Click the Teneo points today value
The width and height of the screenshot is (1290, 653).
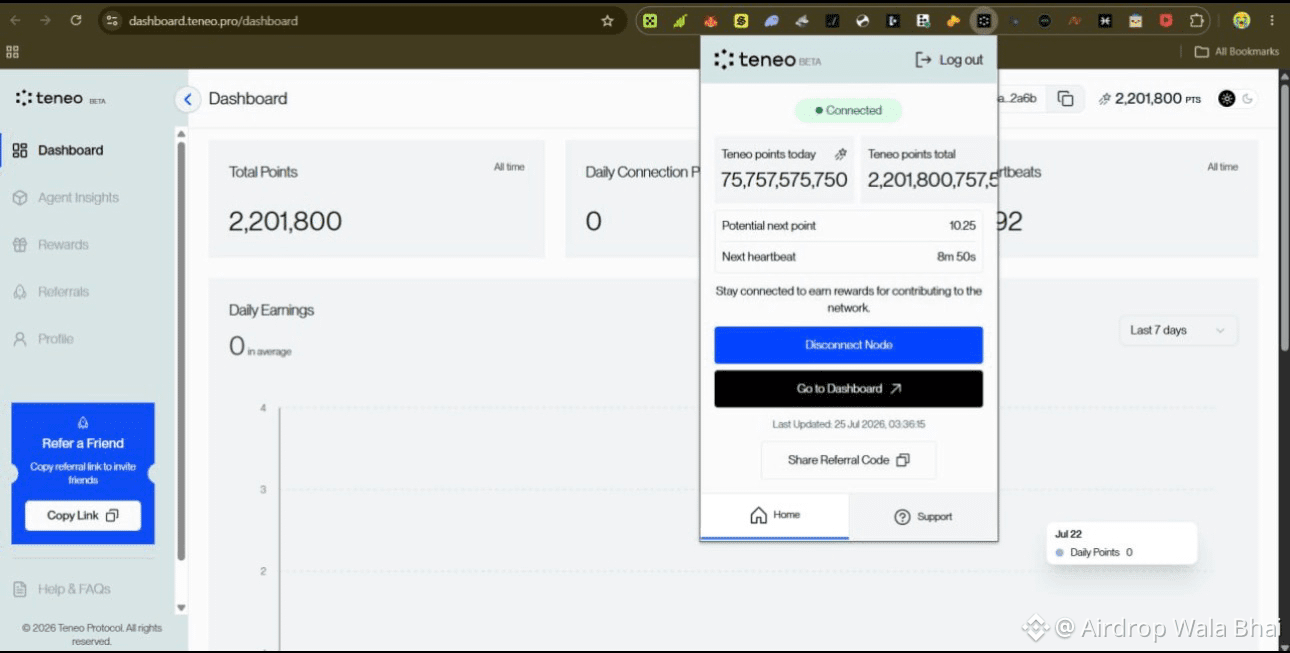pos(784,180)
